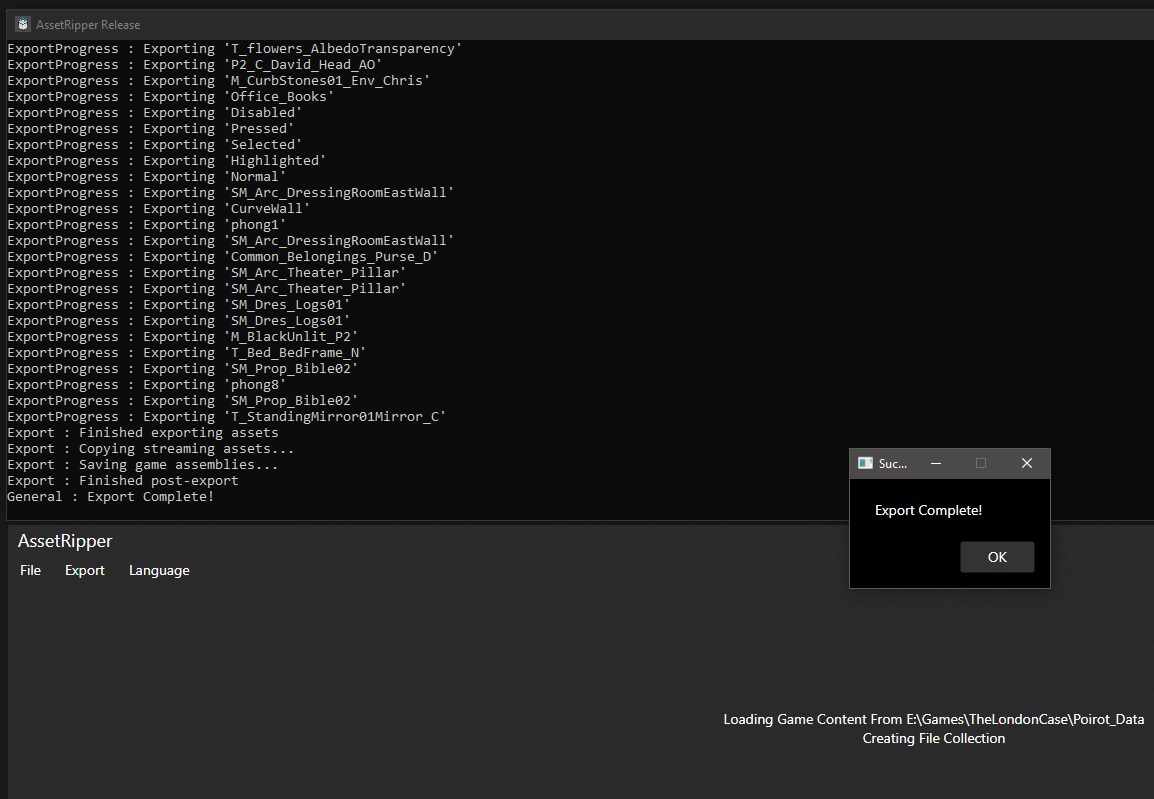
Task: Click the AssetRipper icon in the title bar
Action: coord(22,23)
